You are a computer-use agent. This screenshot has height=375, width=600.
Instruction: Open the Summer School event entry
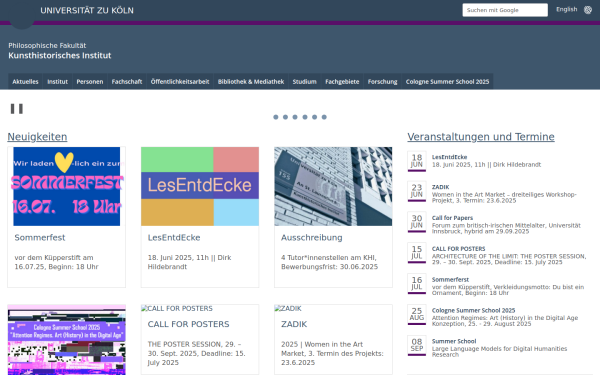(454, 341)
